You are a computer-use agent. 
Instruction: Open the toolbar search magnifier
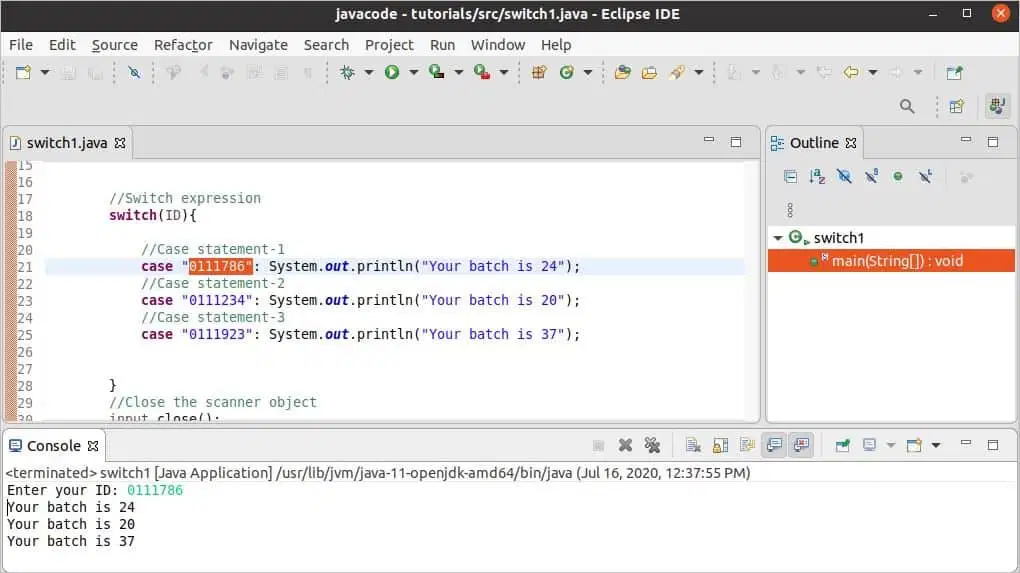point(907,106)
